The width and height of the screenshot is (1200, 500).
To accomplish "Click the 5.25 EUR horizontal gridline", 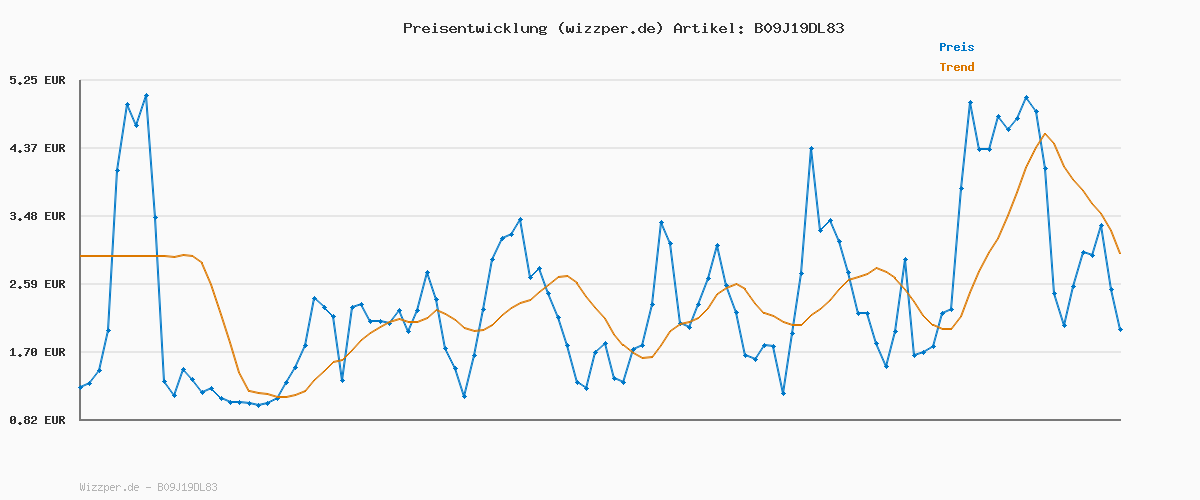I will (x=600, y=80).
